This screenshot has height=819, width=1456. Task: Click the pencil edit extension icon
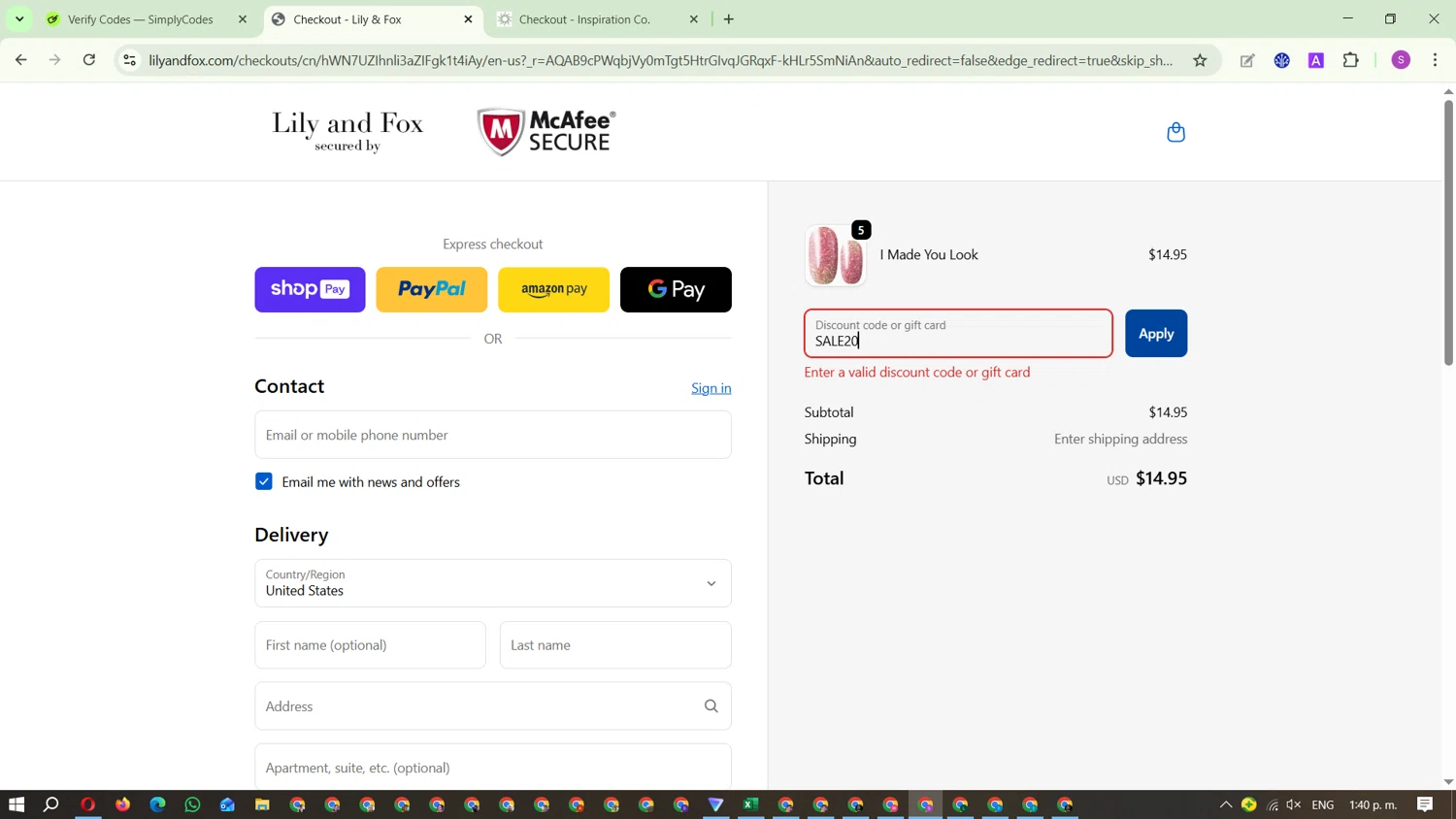[x=1247, y=60]
